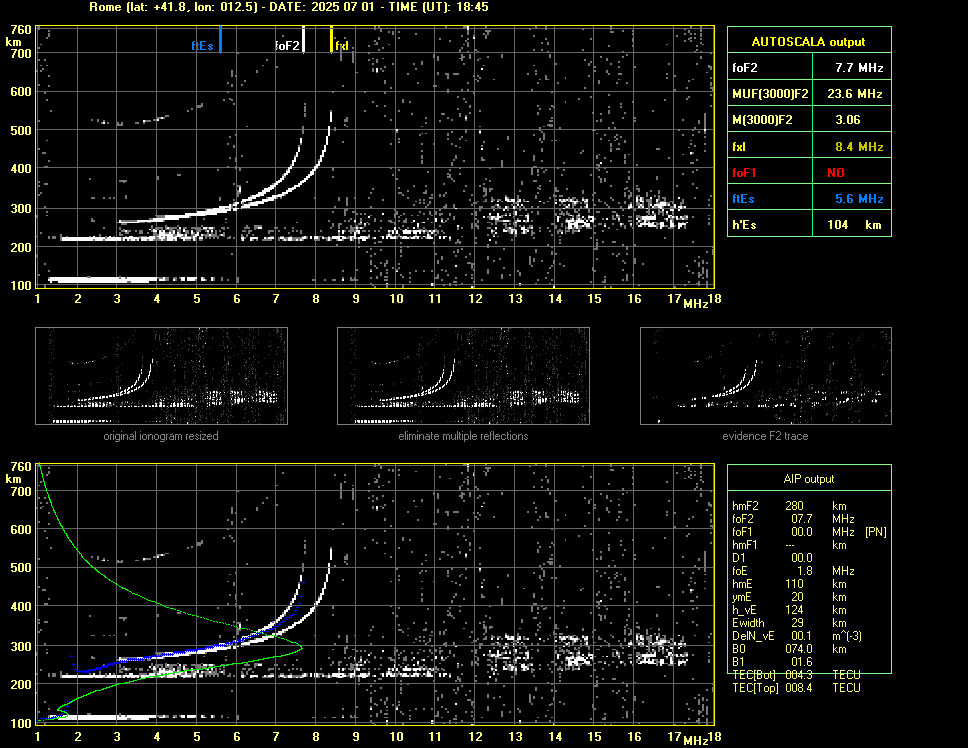Click the yellow fxI marker line
This screenshot has width=968, height=748.
pos(332,39)
